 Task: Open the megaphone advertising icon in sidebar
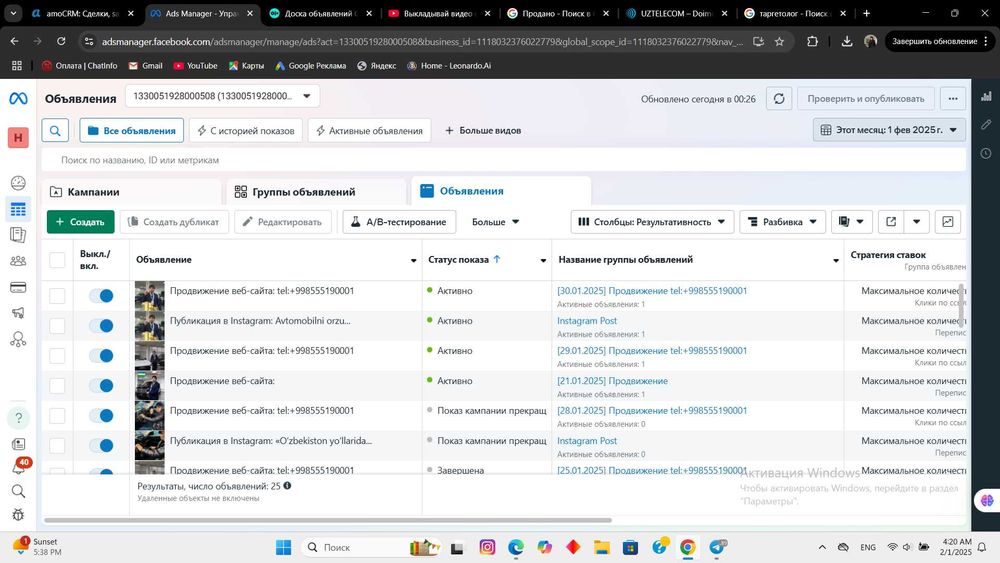pyautogui.click(x=18, y=312)
